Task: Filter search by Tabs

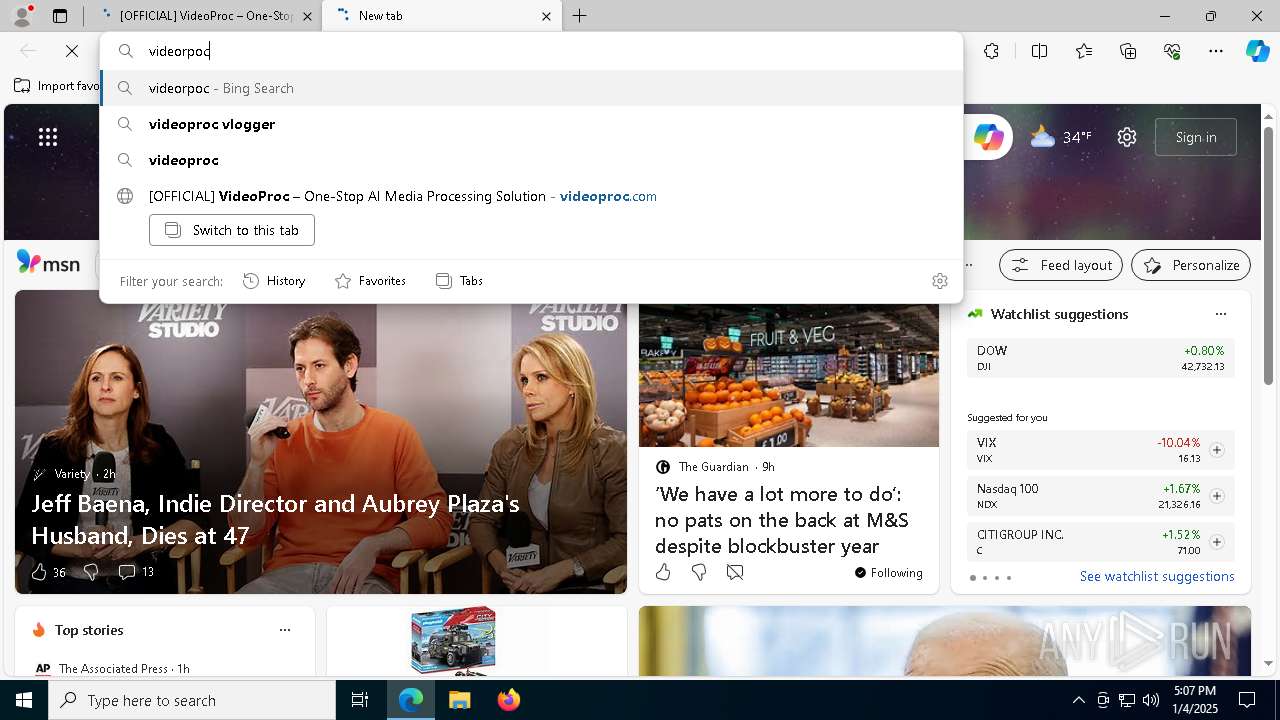Action: 459,281
